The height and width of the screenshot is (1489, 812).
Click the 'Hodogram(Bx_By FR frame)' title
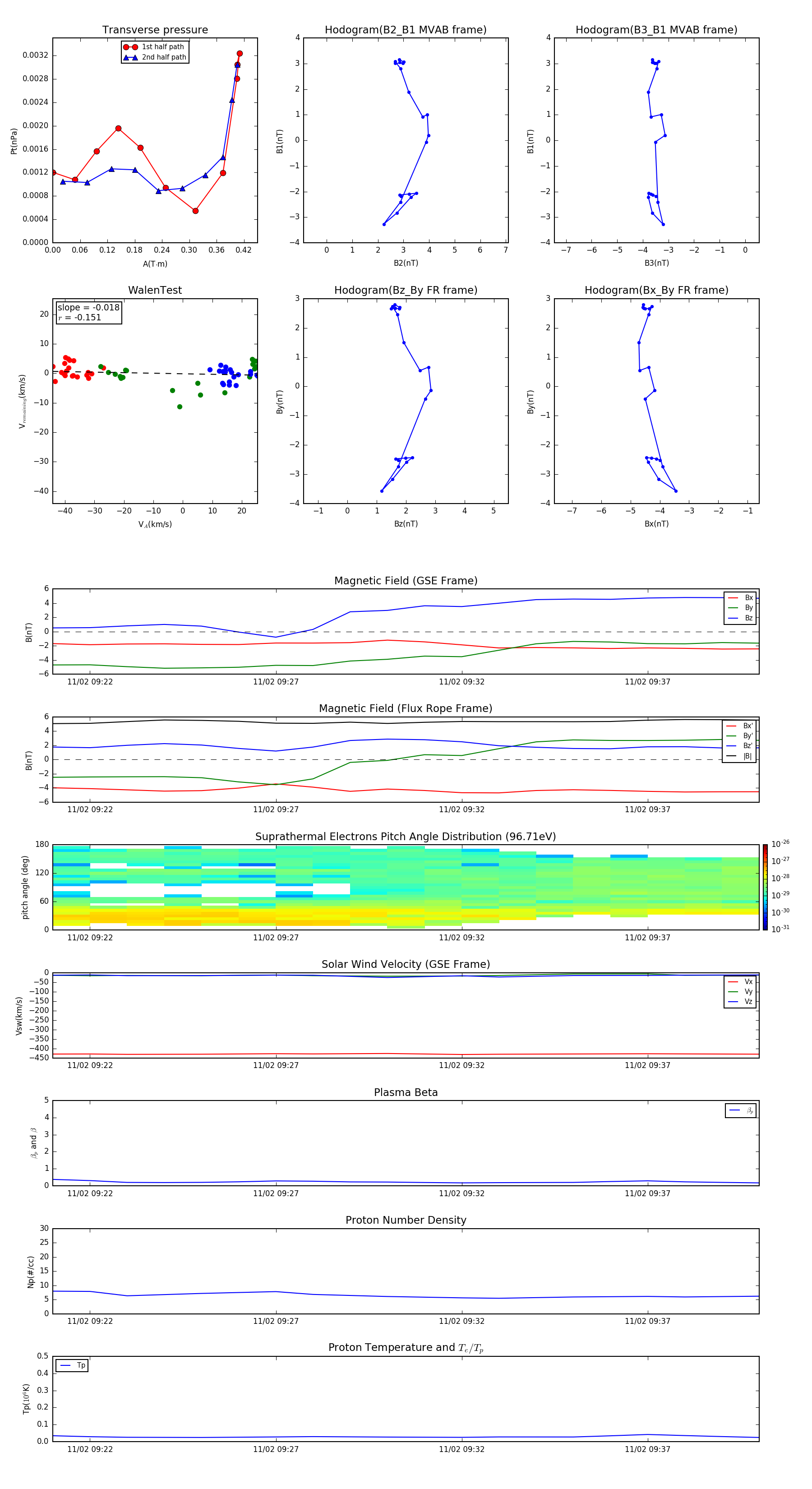pyautogui.click(x=656, y=290)
